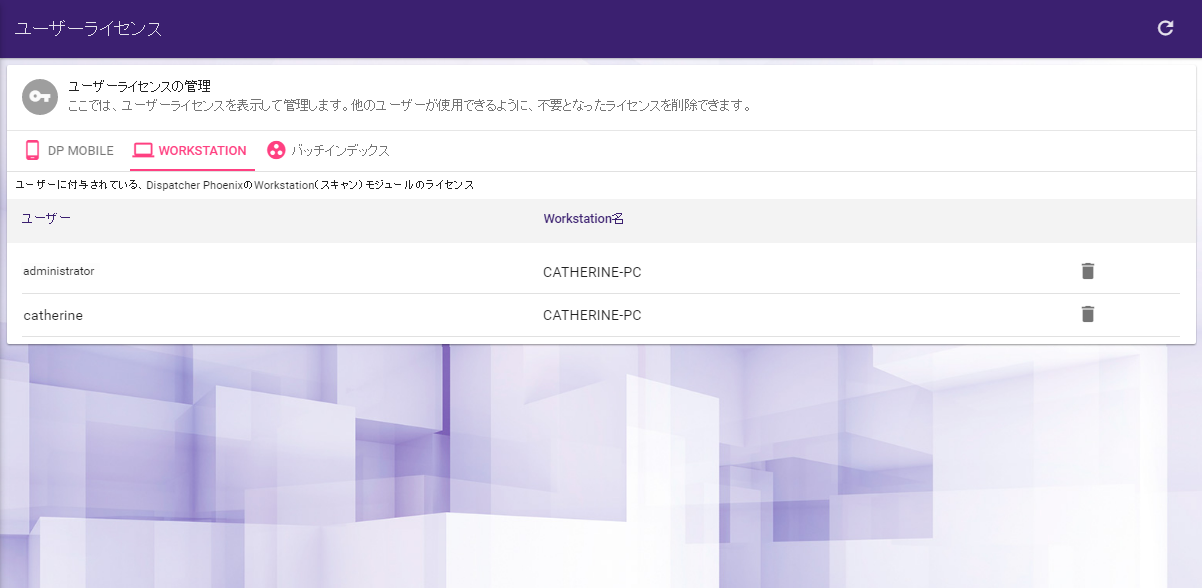Click the ユーザー column header
This screenshot has width=1202, height=588.
pyautogui.click(x=46, y=218)
